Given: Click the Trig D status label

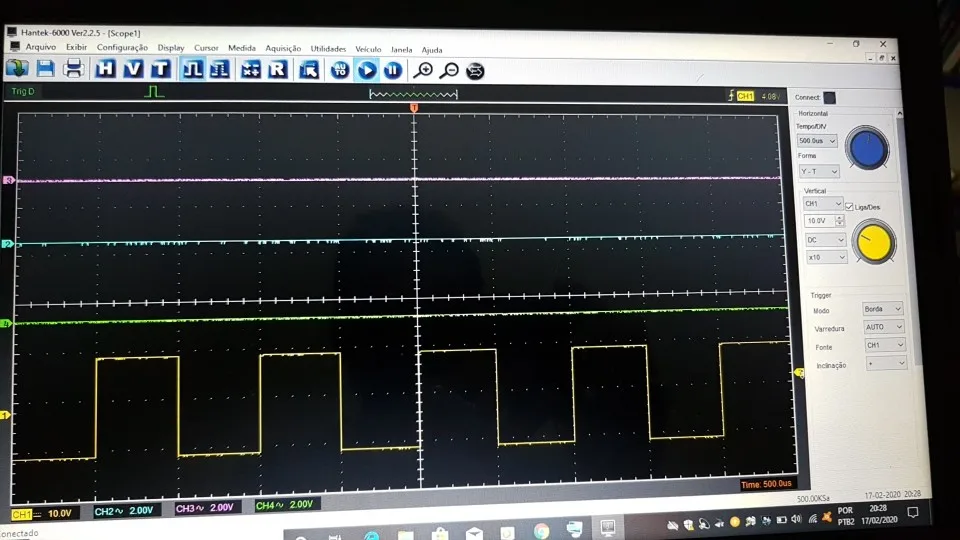Looking at the screenshot, I should coord(23,91).
